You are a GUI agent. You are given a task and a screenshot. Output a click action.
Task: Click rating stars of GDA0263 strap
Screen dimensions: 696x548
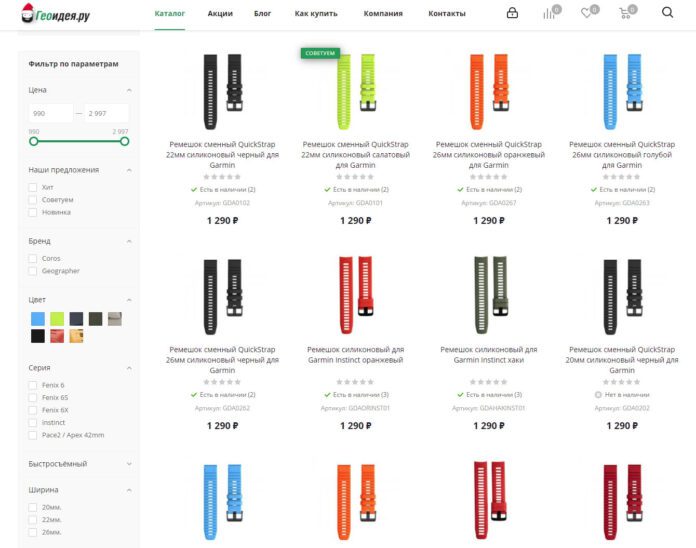point(622,177)
